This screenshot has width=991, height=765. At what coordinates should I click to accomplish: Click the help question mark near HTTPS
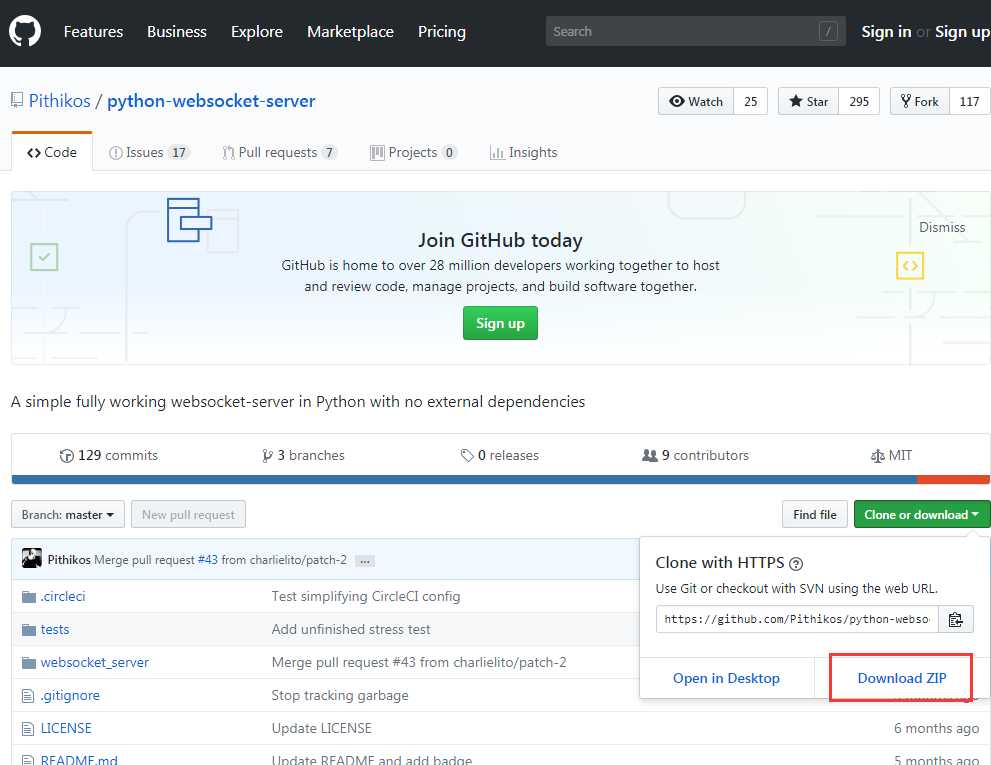point(796,563)
